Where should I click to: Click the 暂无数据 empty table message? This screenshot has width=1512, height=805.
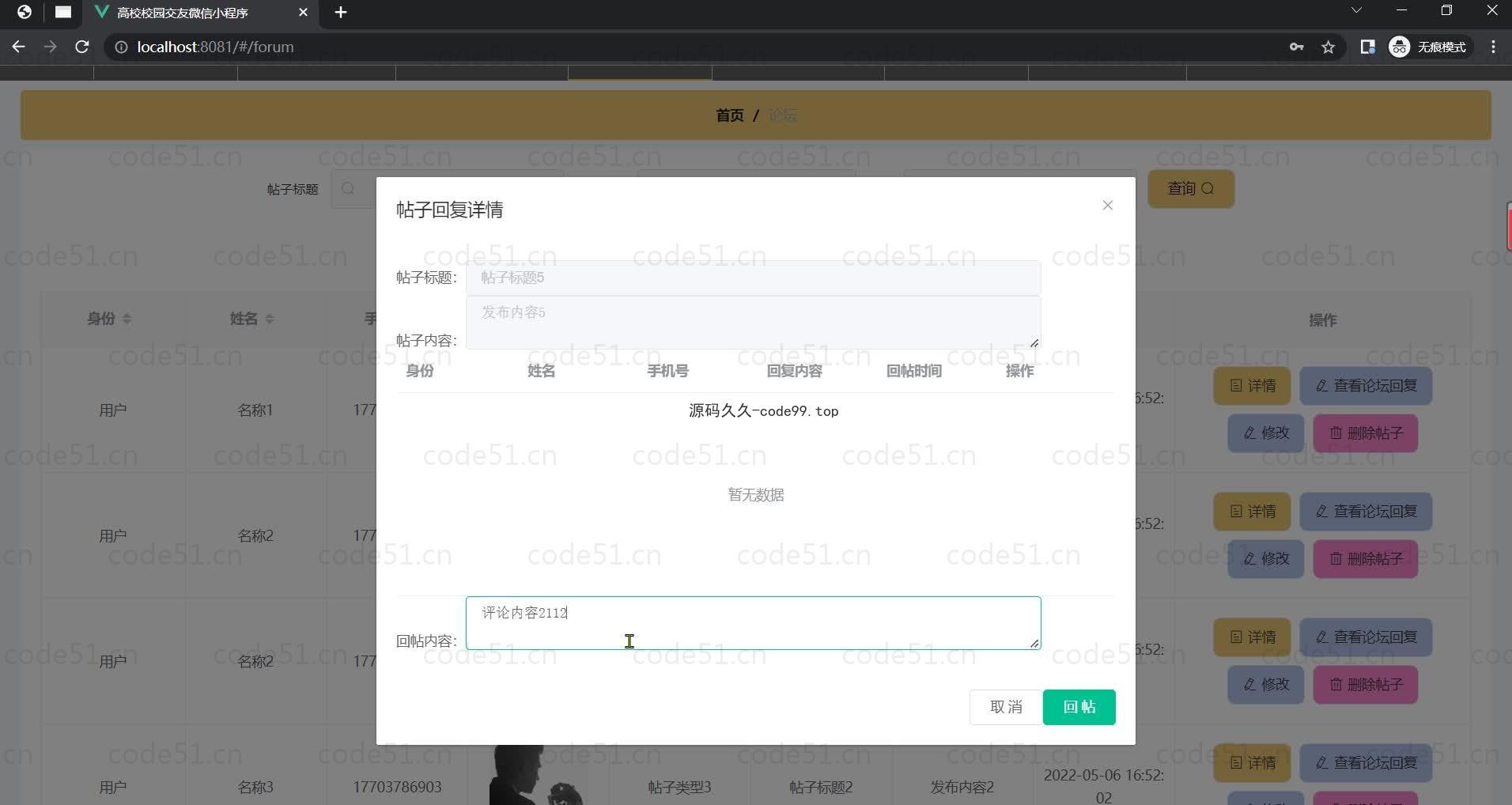coord(755,495)
